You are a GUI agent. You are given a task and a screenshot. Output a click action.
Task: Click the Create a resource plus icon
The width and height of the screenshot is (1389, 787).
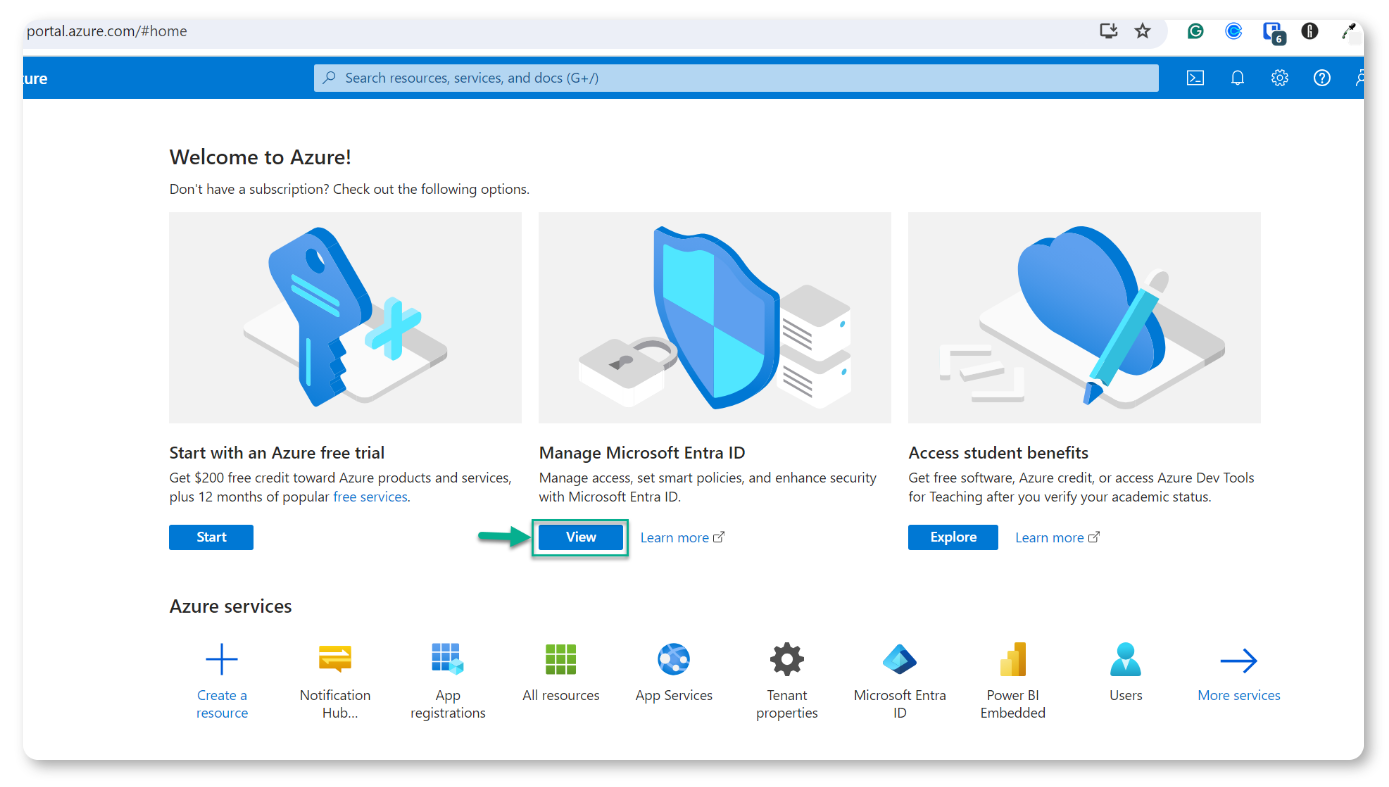pyautogui.click(x=222, y=660)
